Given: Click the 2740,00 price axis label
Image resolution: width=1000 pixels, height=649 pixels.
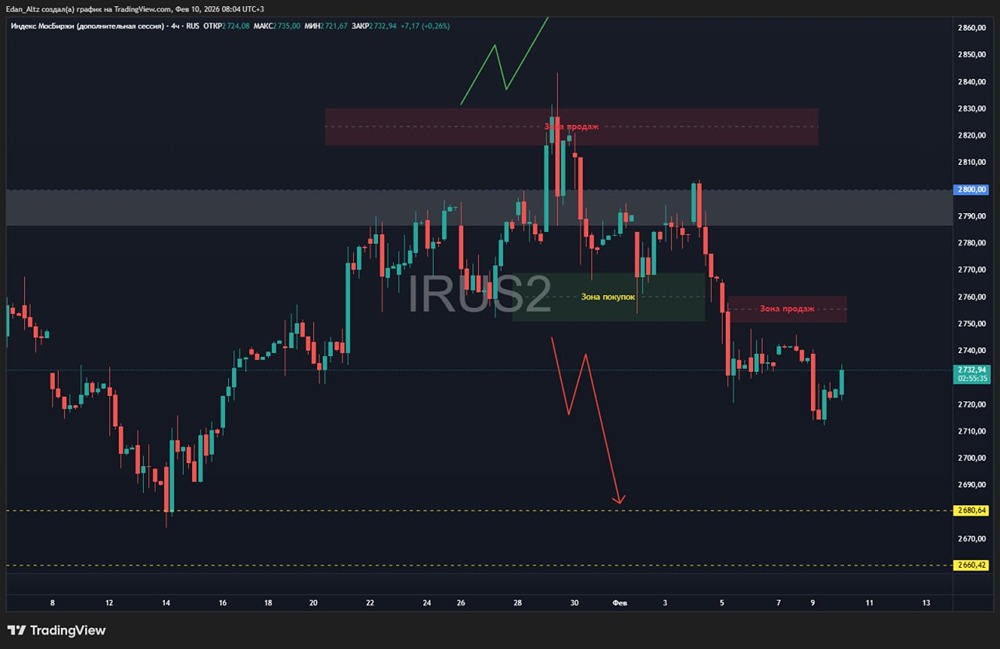Looking at the screenshot, I should coord(971,350).
